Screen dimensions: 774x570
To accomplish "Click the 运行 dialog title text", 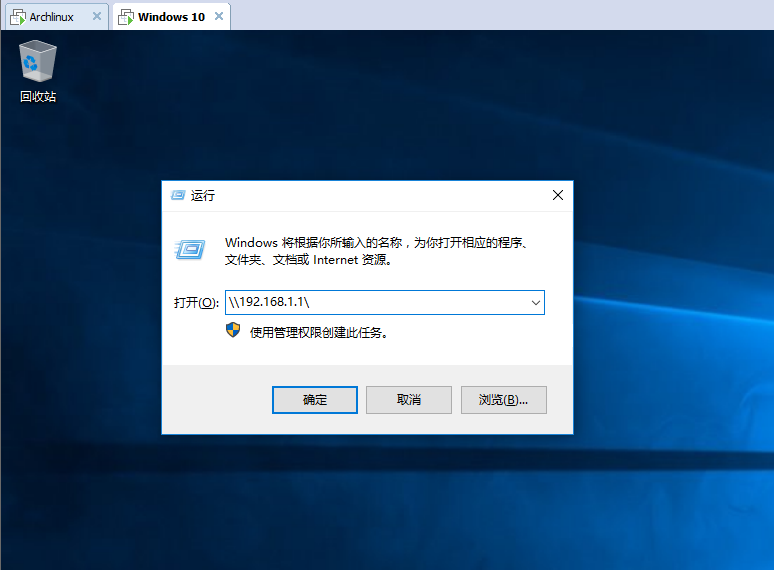I will (203, 195).
